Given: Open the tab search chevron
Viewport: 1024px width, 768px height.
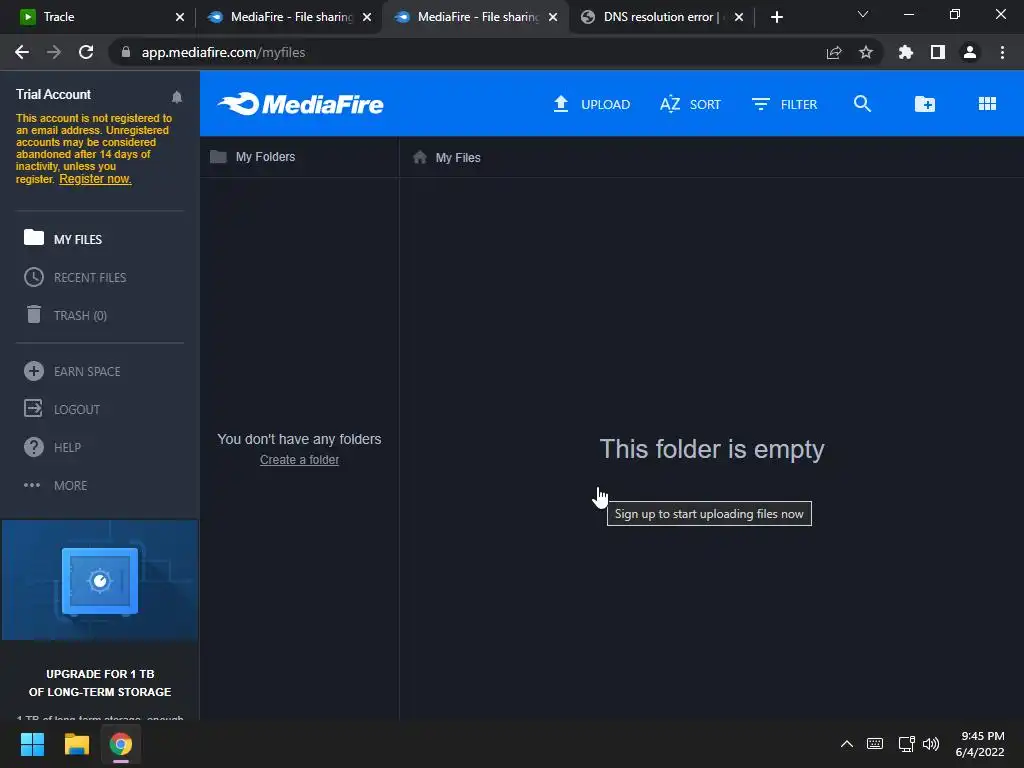Looking at the screenshot, I should click(863, 14).
